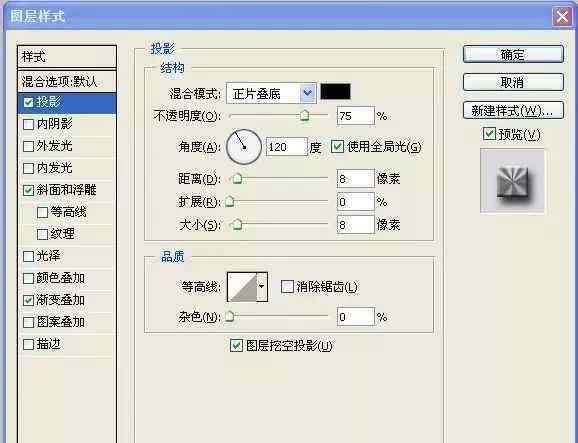
Task: Uncheck 图层挖空投影 option
Action: (236, 345)
